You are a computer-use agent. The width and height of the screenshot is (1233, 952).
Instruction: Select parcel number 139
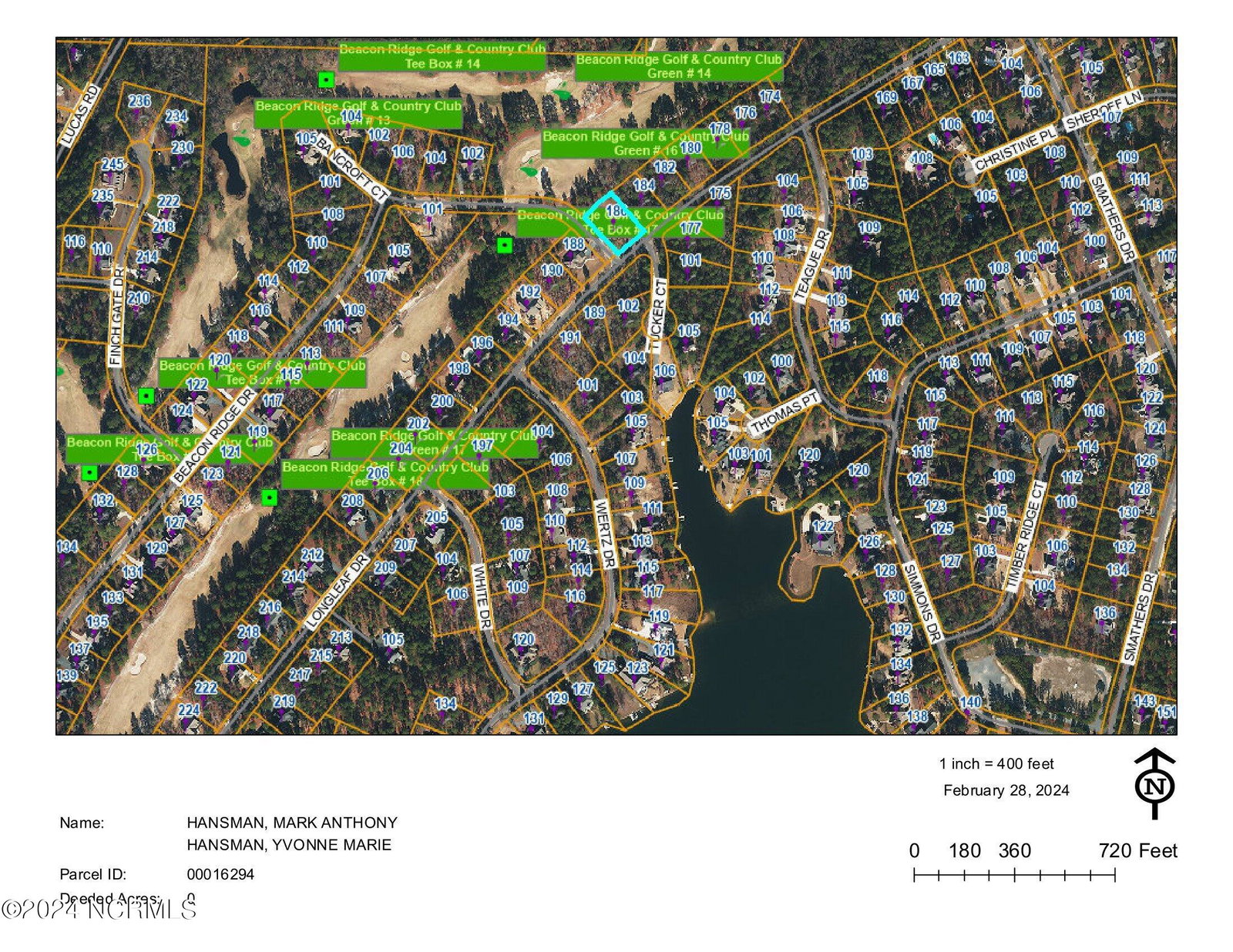(x=67, y=675)
